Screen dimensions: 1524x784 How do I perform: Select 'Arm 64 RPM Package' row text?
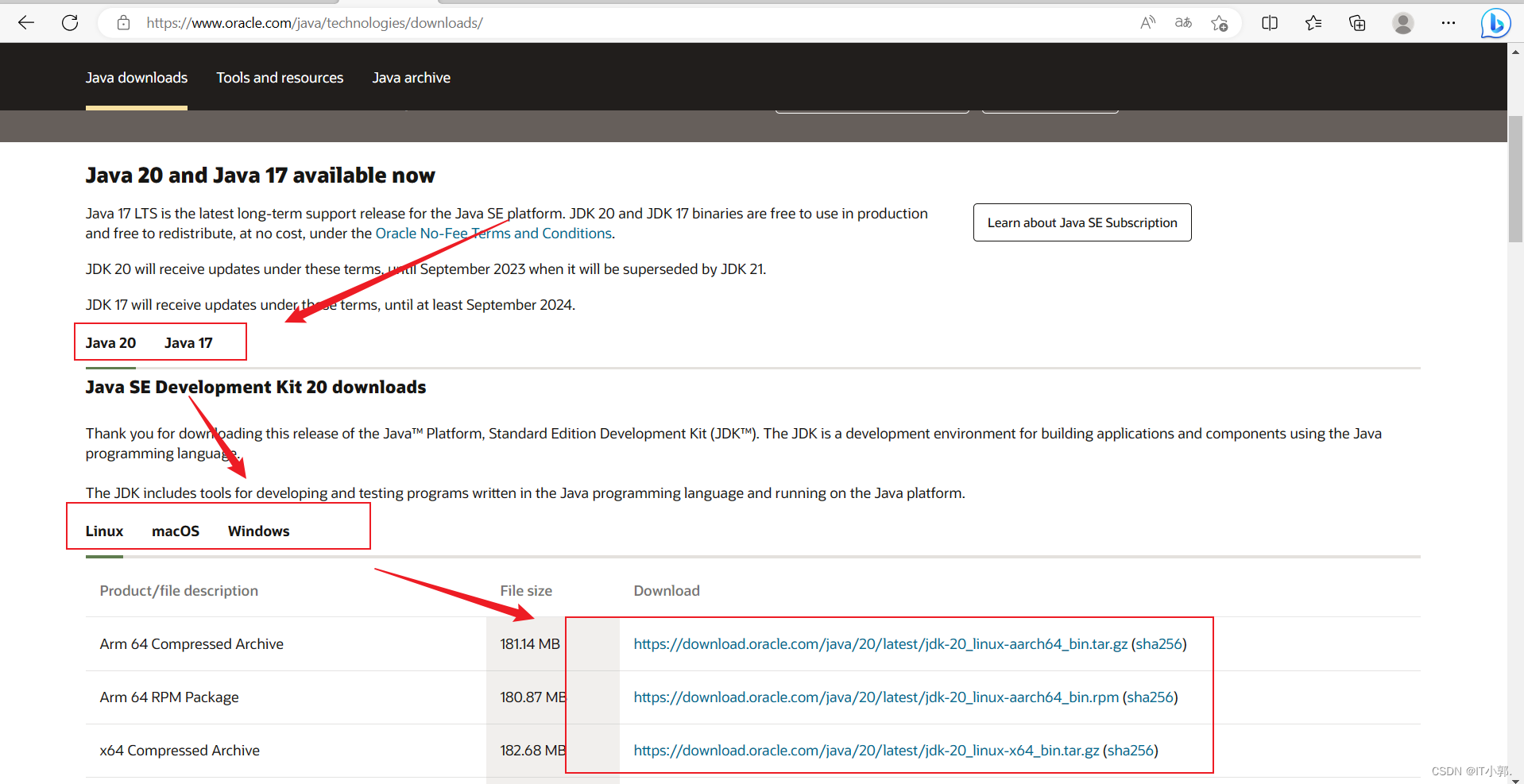169,697
